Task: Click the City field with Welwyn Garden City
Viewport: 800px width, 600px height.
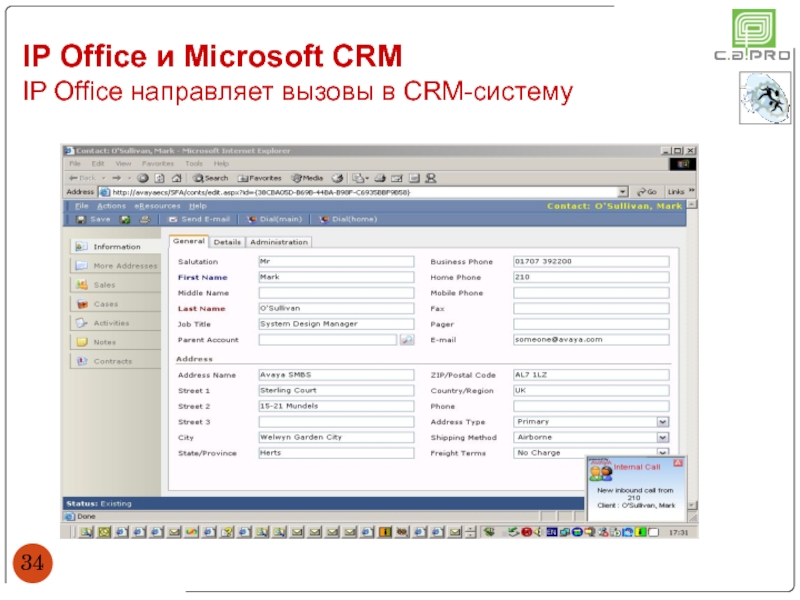Action: pos(336,438)
